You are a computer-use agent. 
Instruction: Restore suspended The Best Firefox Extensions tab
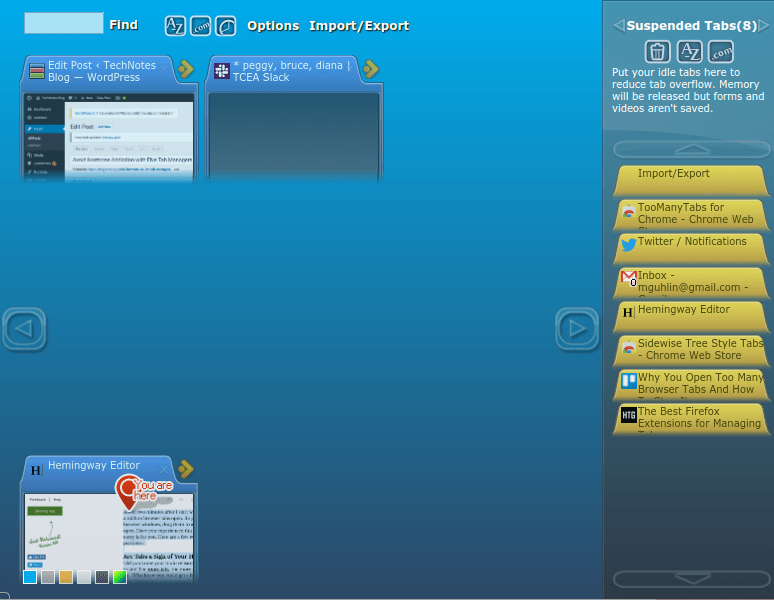(x=691, y=419)
